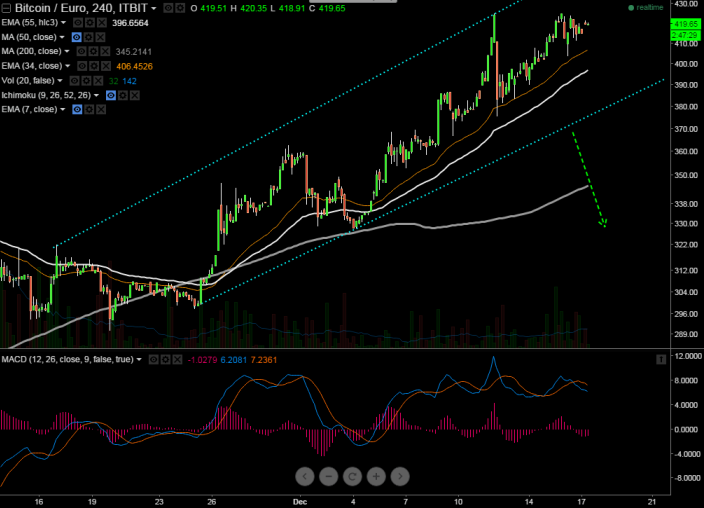Remove the MA (50, close) indicator
This screenshot has width=704, height=508.
[x=101, y=37]
